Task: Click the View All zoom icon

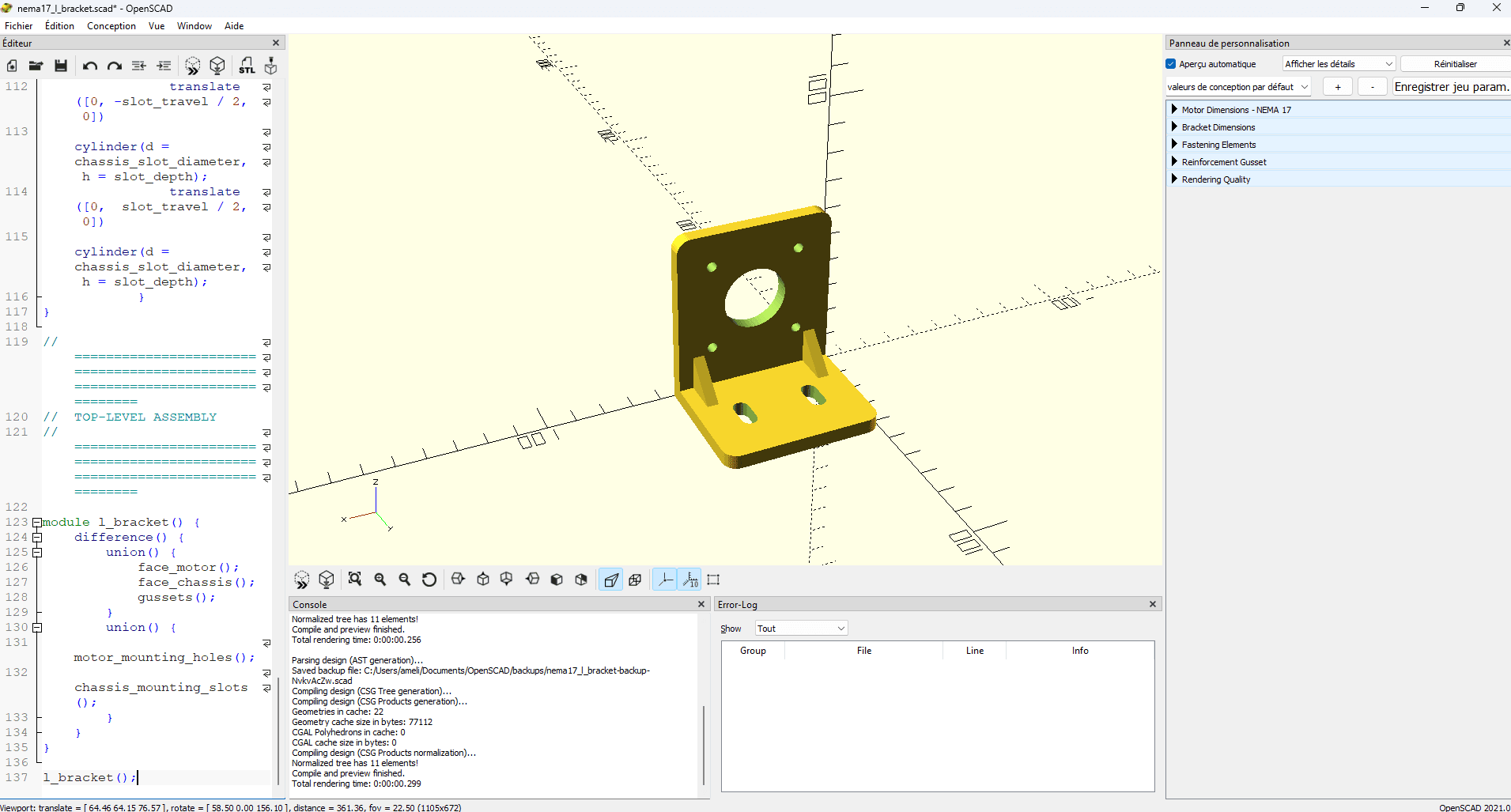Action: pyautogui.click(x=355, y=580)
